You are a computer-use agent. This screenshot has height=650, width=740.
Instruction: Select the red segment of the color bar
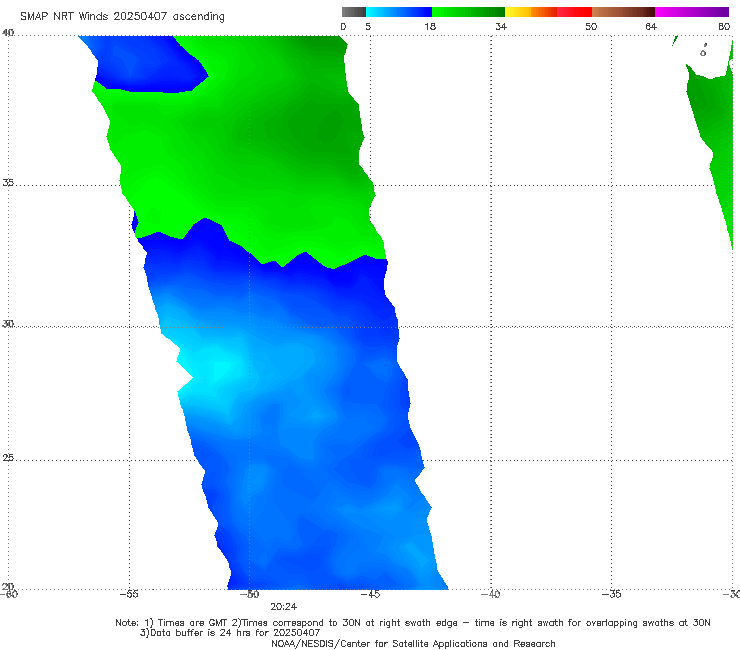(574, 12)
